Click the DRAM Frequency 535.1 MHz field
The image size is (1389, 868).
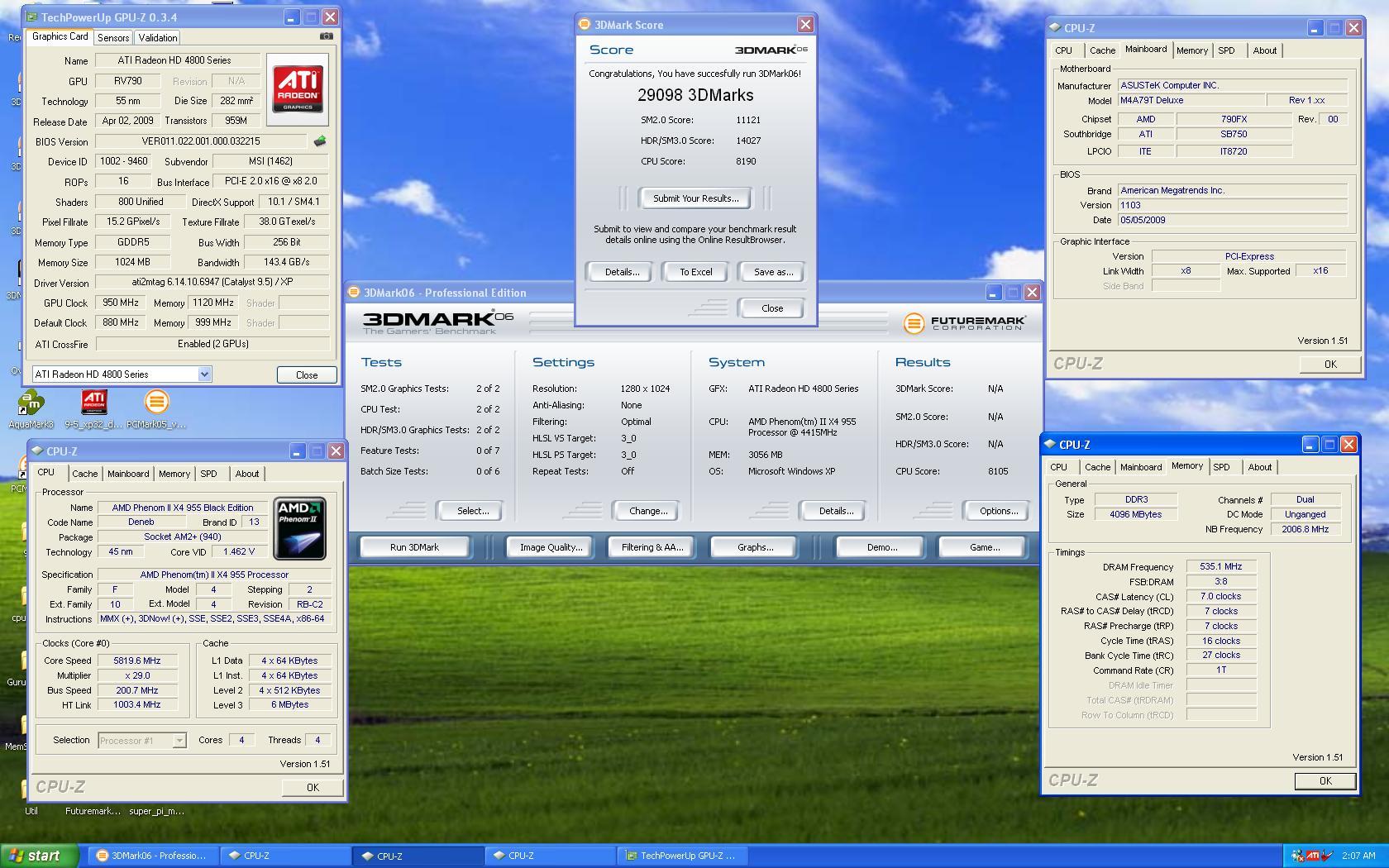(x=1221, y=567)
